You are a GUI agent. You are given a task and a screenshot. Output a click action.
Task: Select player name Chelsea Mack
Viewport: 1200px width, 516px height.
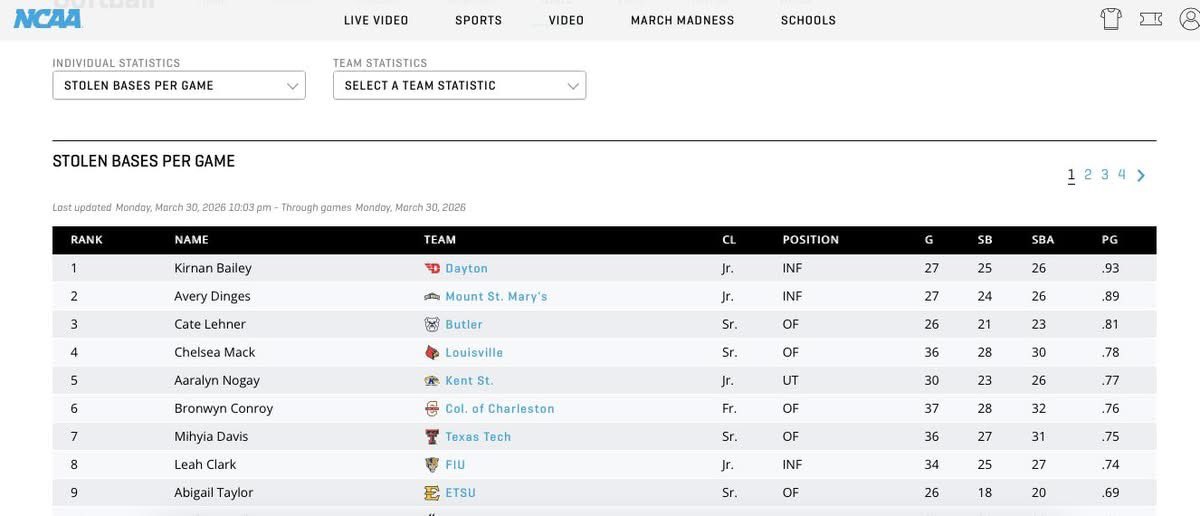215,352
